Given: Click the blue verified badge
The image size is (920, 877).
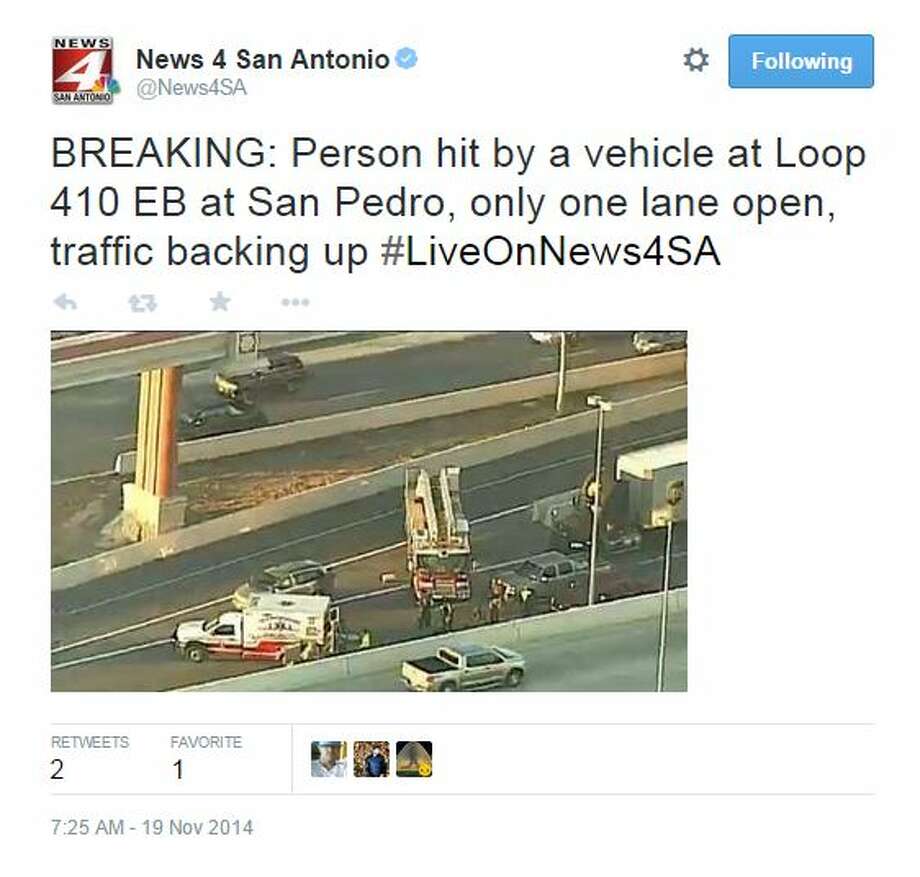Looking at the screenshot, I should click(406, 59).
